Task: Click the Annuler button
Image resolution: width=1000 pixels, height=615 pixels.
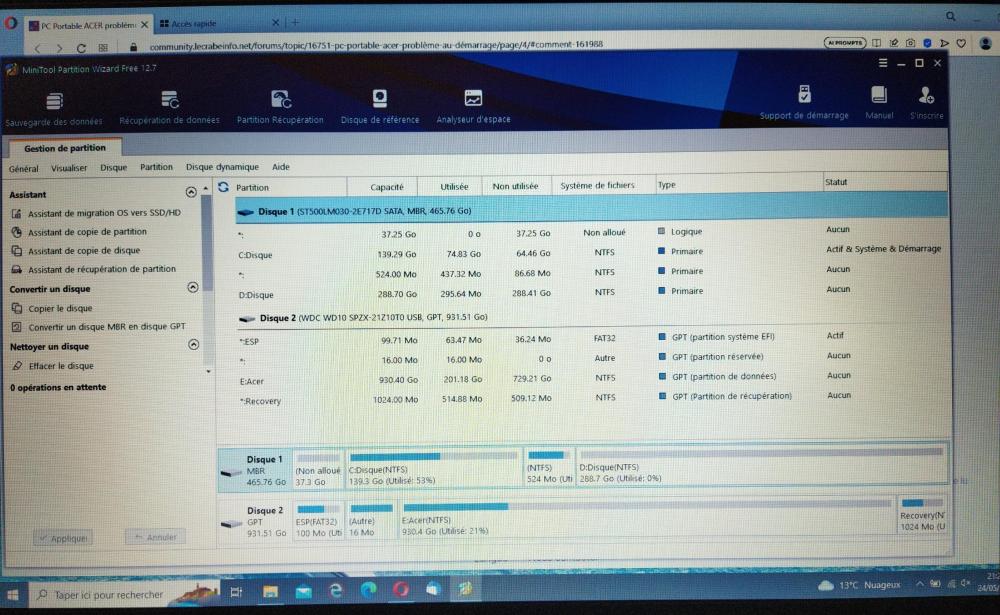Action: pyautogui.click(x=156, y=537)
